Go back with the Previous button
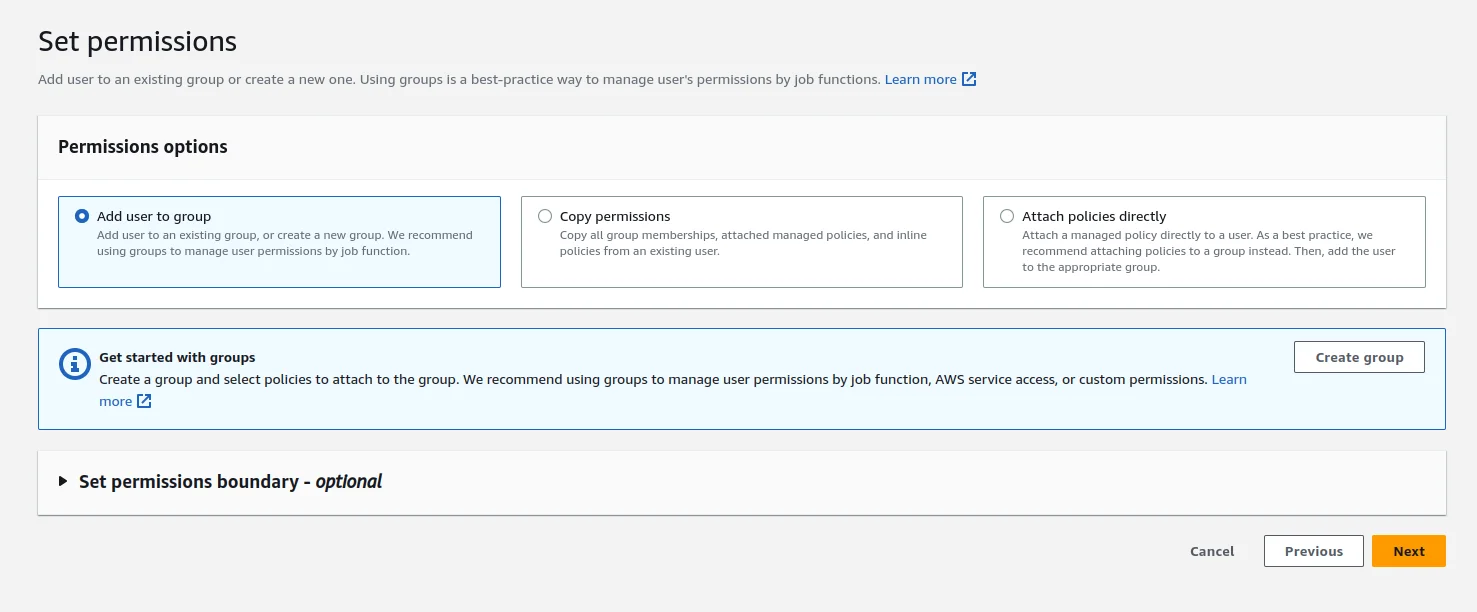 [x=1313, y=551]
